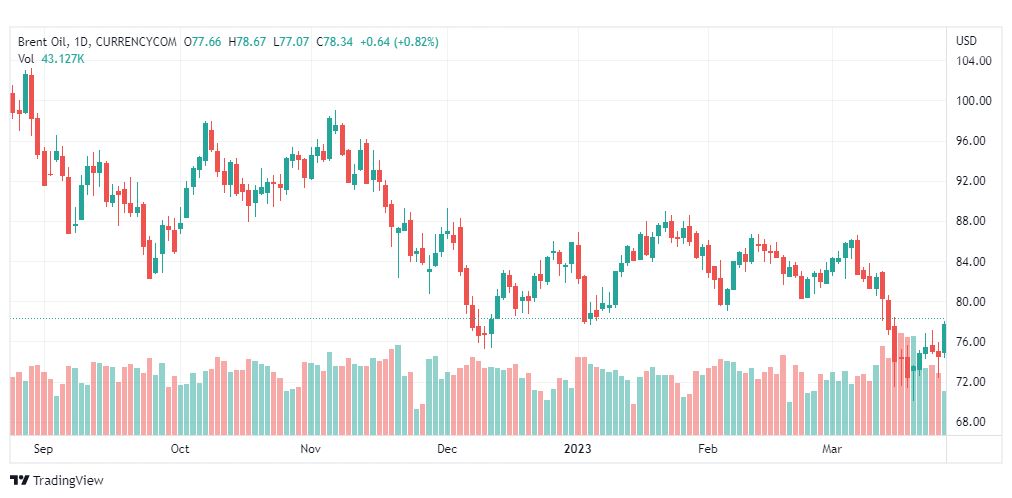Select the USD currency label
Screen dimensions: 1012x498
pyautogui.click(x=966, y=42)
